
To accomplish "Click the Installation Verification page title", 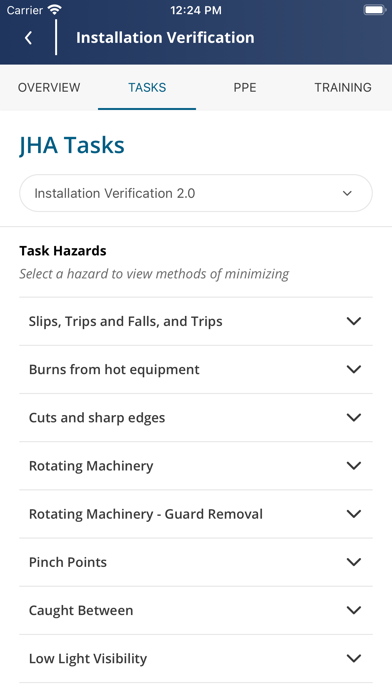I will click(165, 38).
